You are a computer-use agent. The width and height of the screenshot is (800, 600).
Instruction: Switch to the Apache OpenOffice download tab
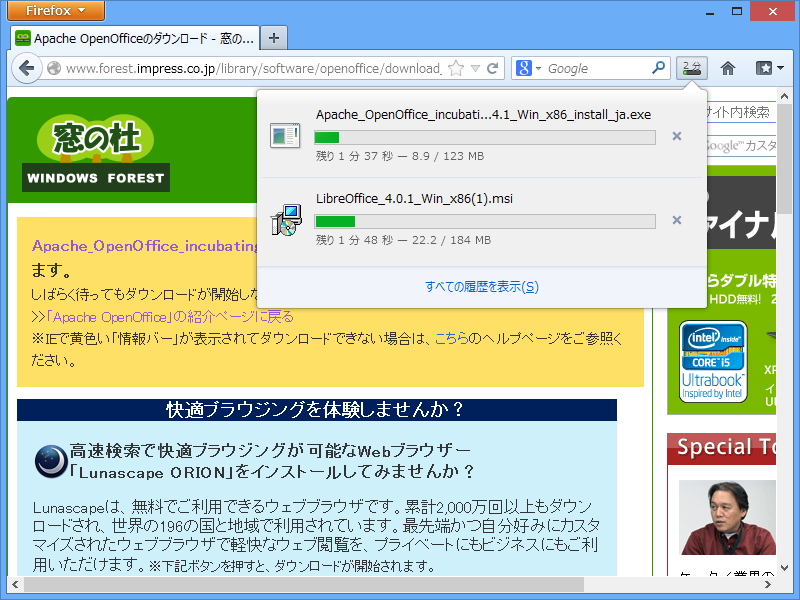coord(130,37)
